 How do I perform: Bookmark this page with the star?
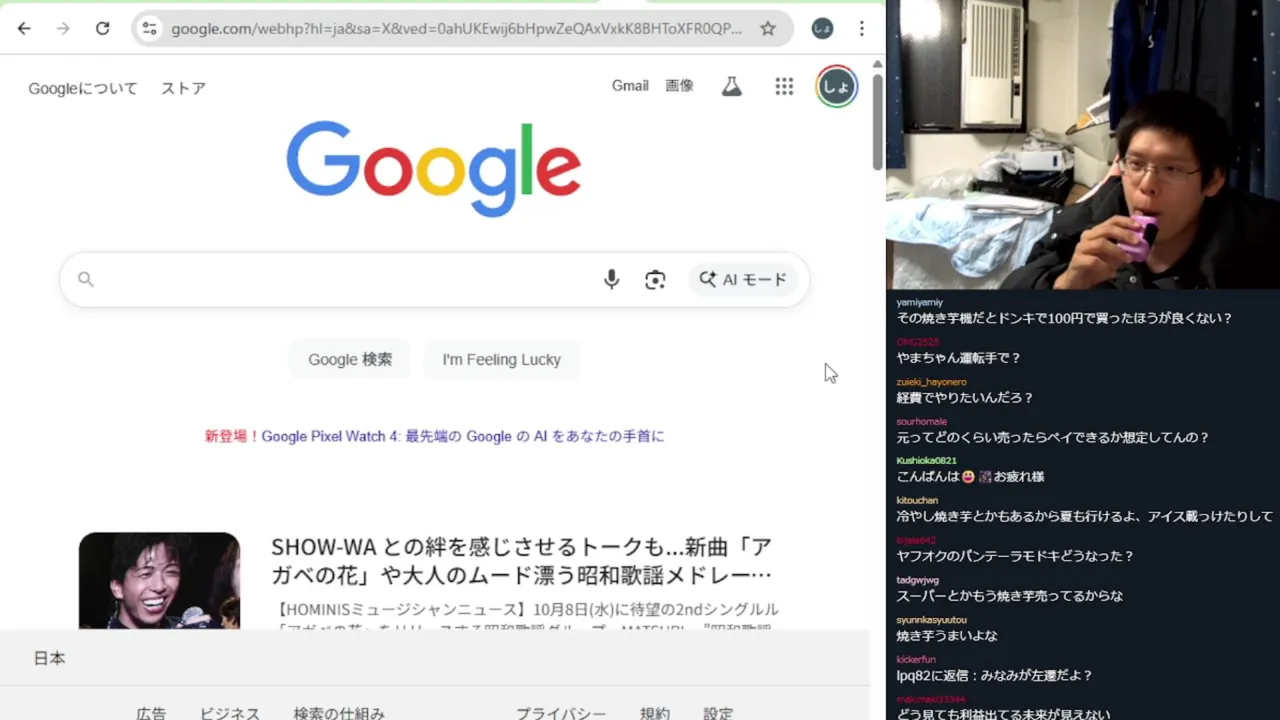[x=768, y=28]
